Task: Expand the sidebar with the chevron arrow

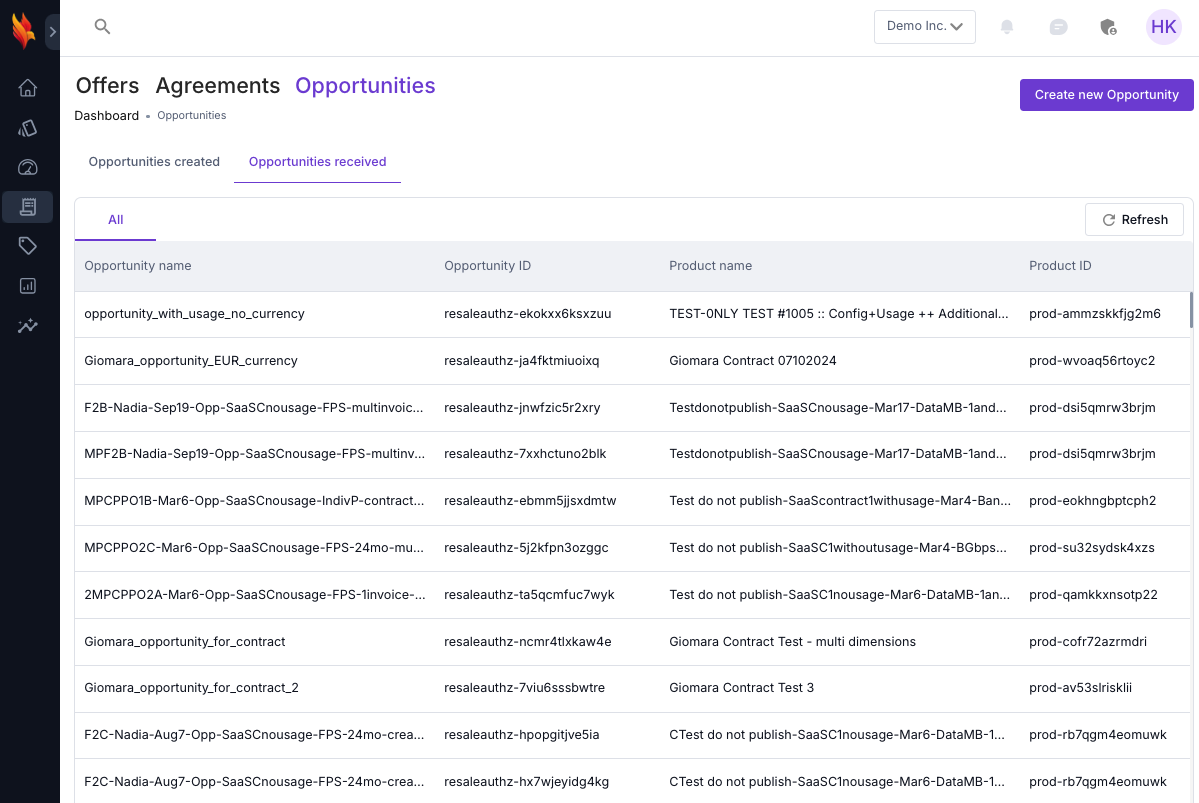Action: 53,32
